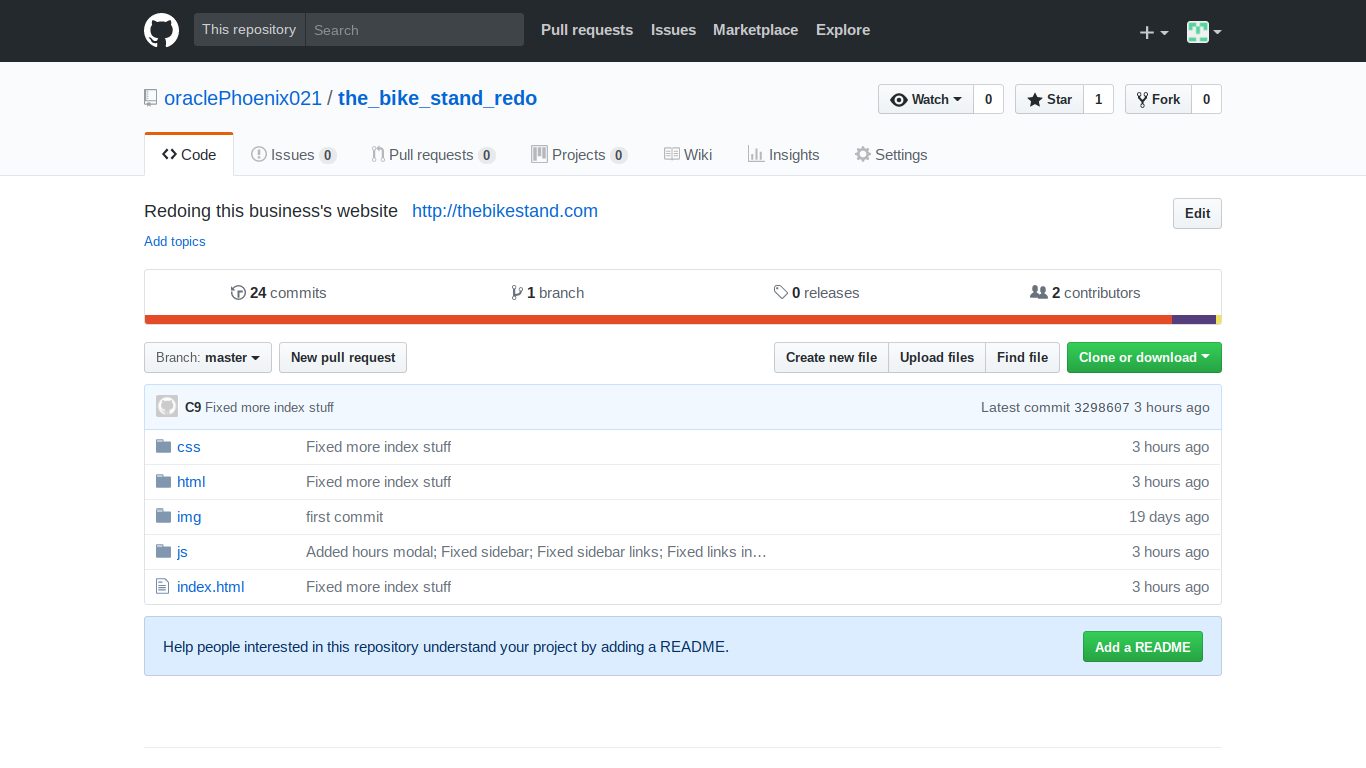Click the folder icon next to img
Image resolution: width=1366 pixels, height=768 pixels.
click(164, 516)
